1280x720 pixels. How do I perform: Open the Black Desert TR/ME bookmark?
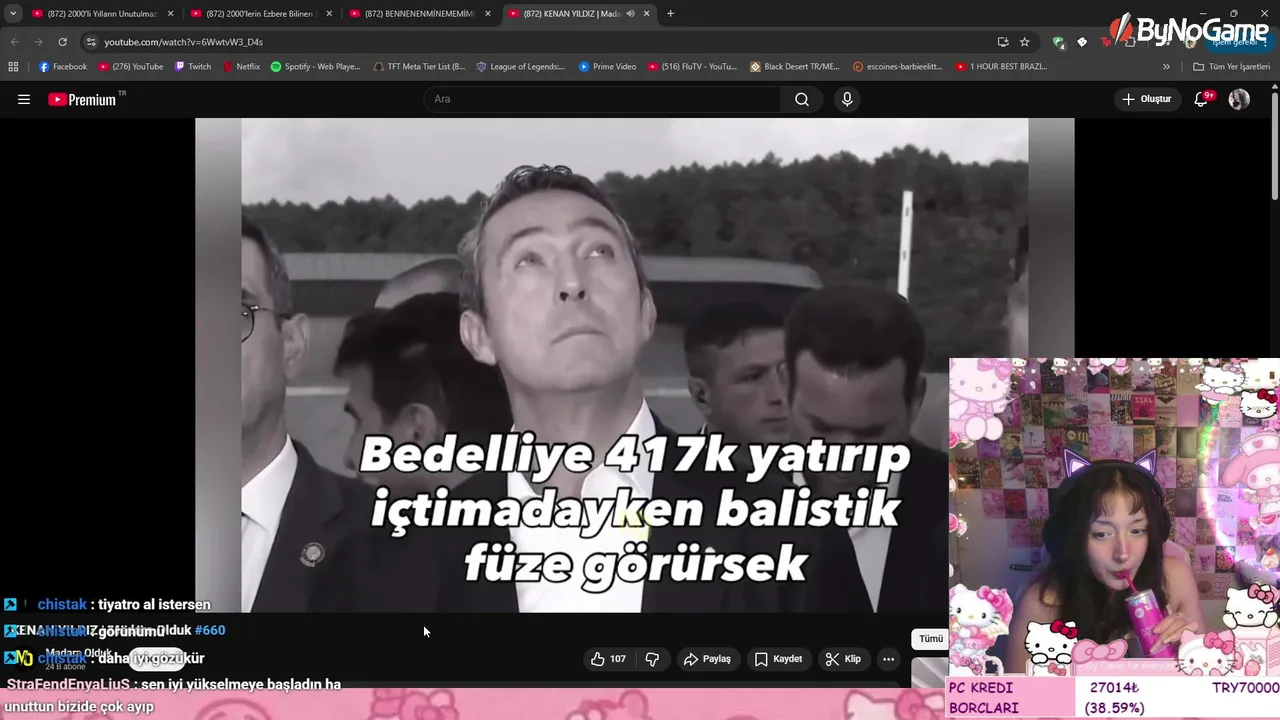795,67
